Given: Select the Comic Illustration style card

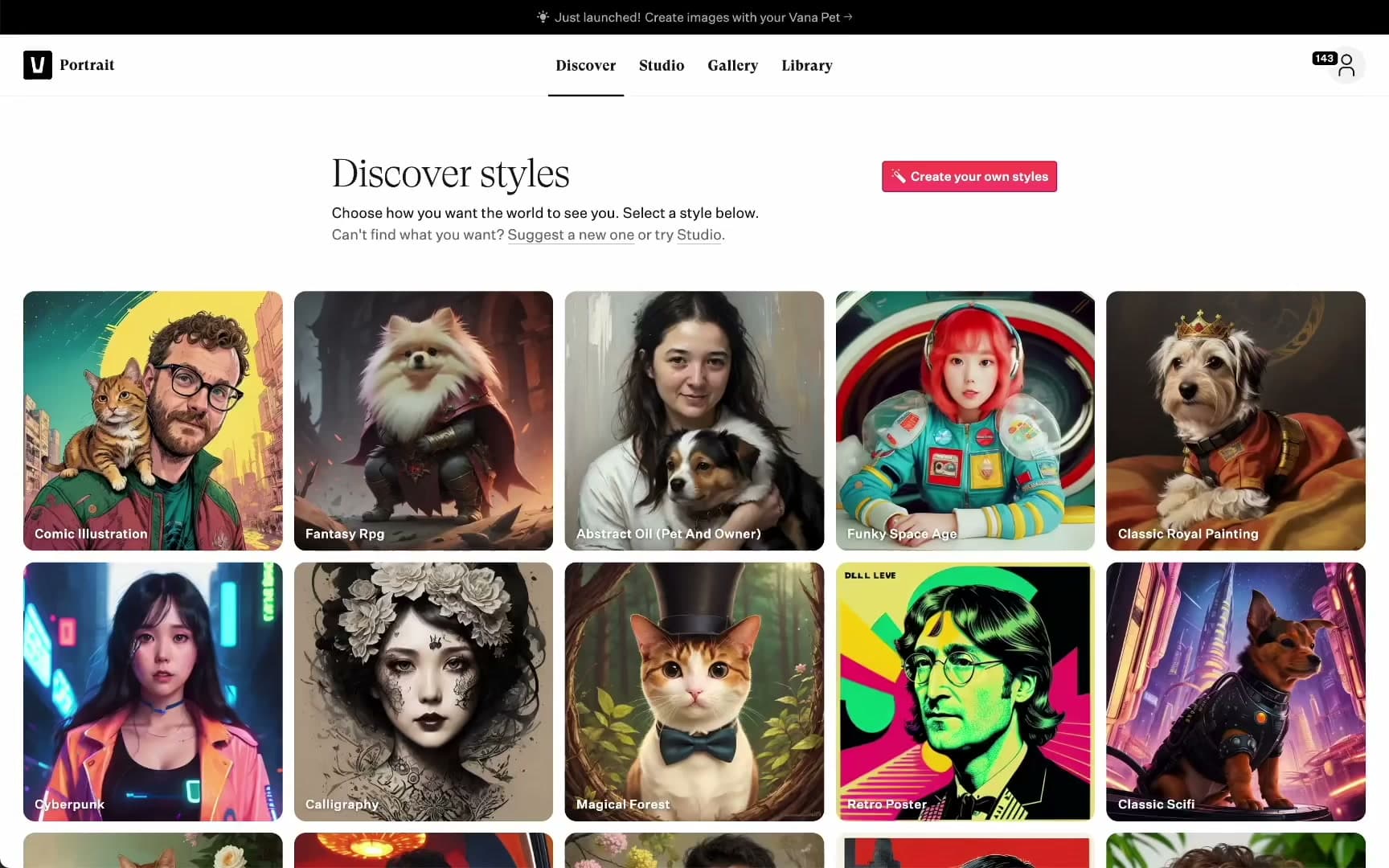Looking at the screenshot, I should (x=153, y=420).
